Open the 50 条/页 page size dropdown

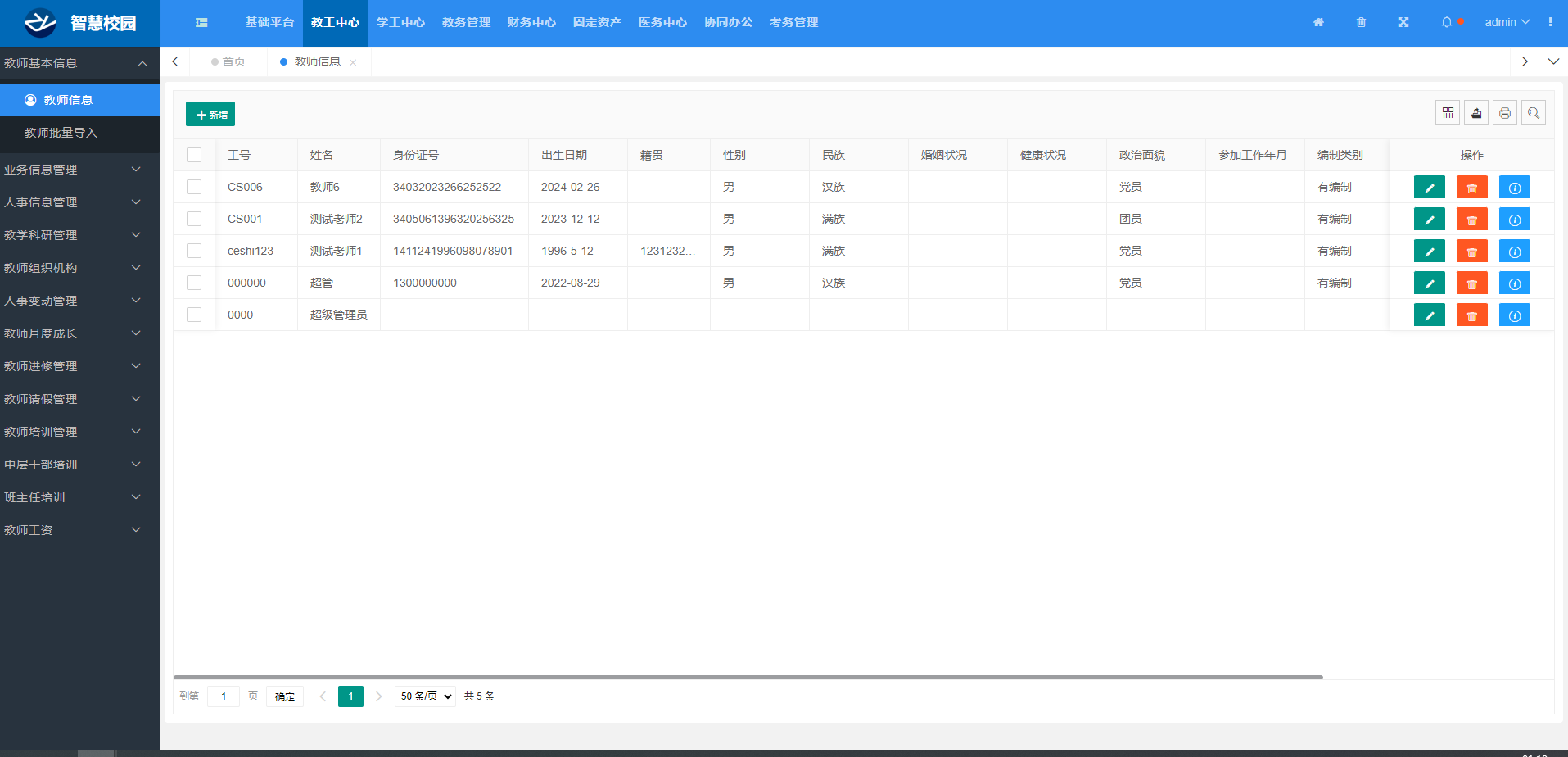click(x=425, y=696)
